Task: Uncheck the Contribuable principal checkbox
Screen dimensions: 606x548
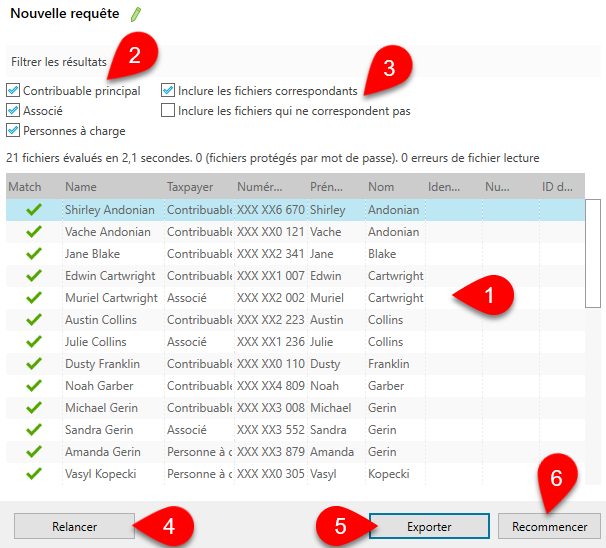Action: tap(13, 90)
